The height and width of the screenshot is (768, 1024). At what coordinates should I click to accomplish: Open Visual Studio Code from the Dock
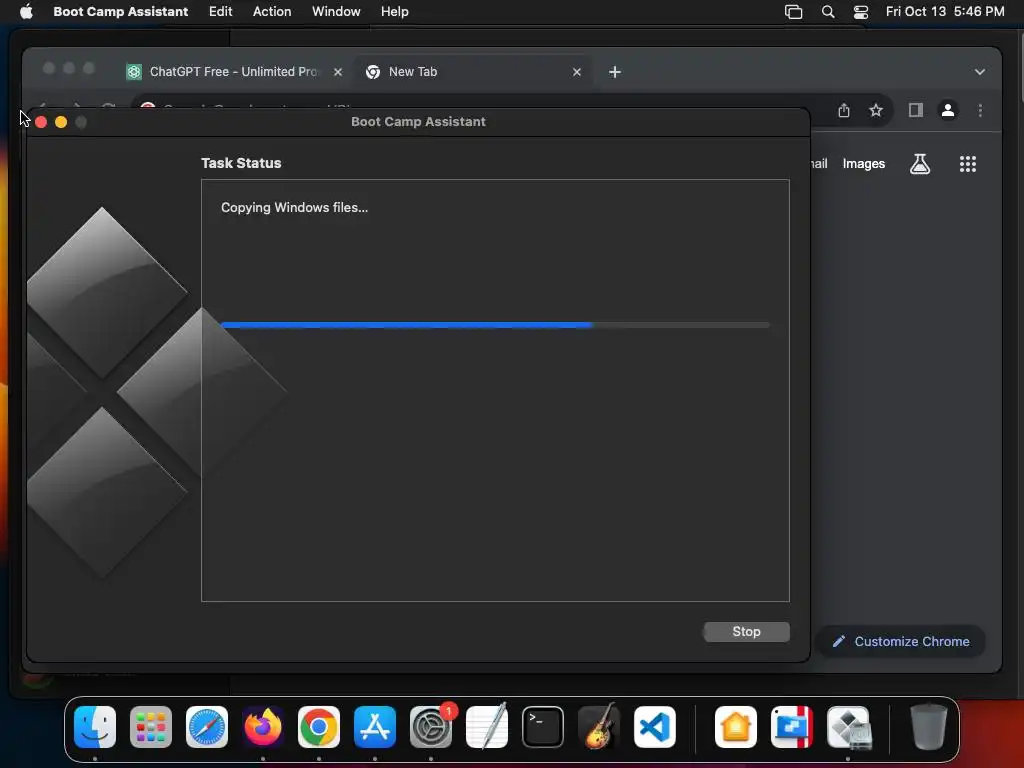click(x=654, y=727)
